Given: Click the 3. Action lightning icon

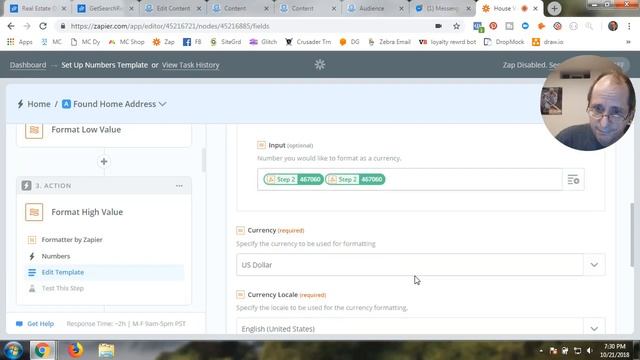Looking at the screenshot, I should (26, 186).
